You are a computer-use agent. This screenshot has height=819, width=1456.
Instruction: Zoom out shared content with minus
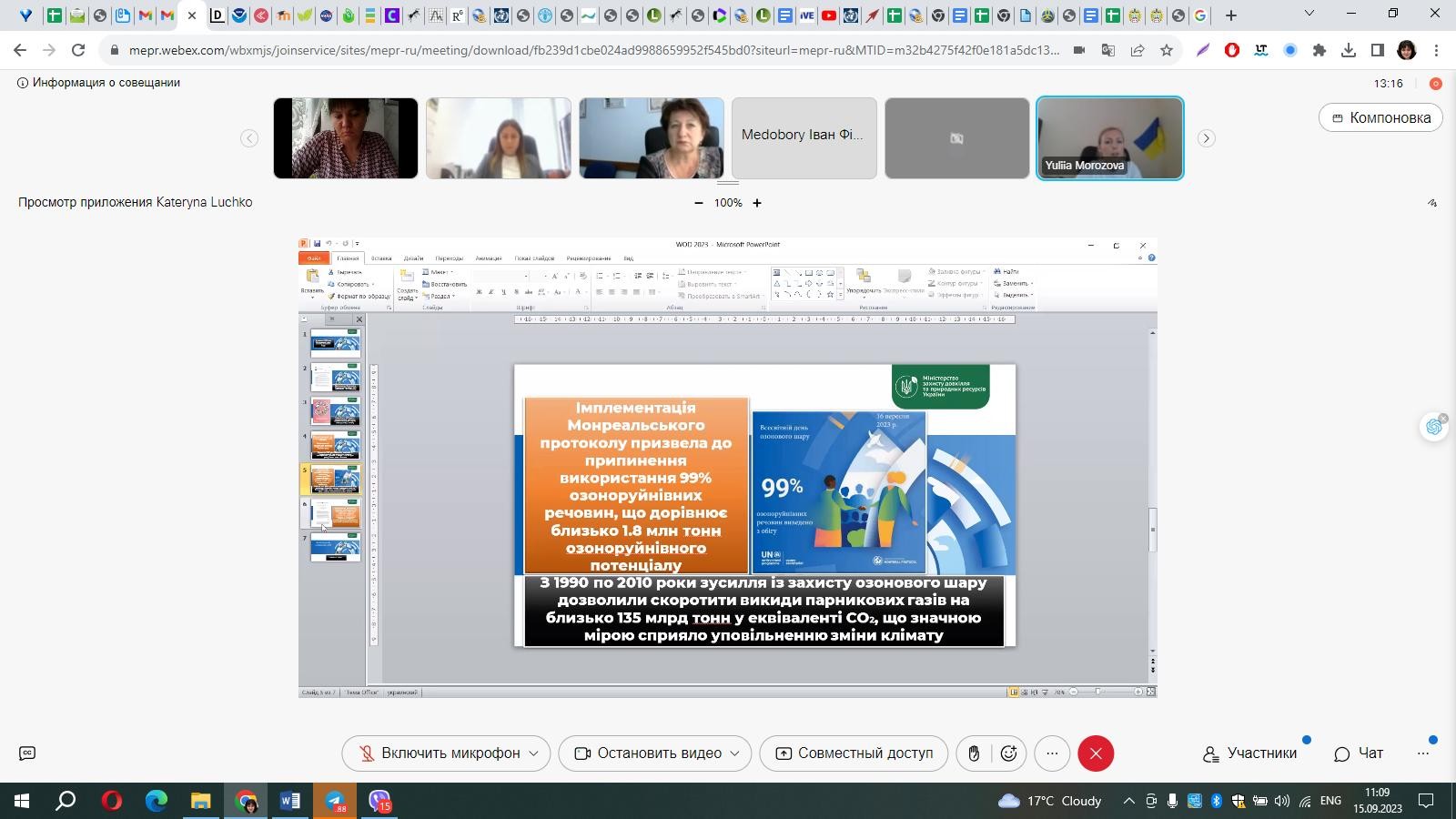pos(699,203)
